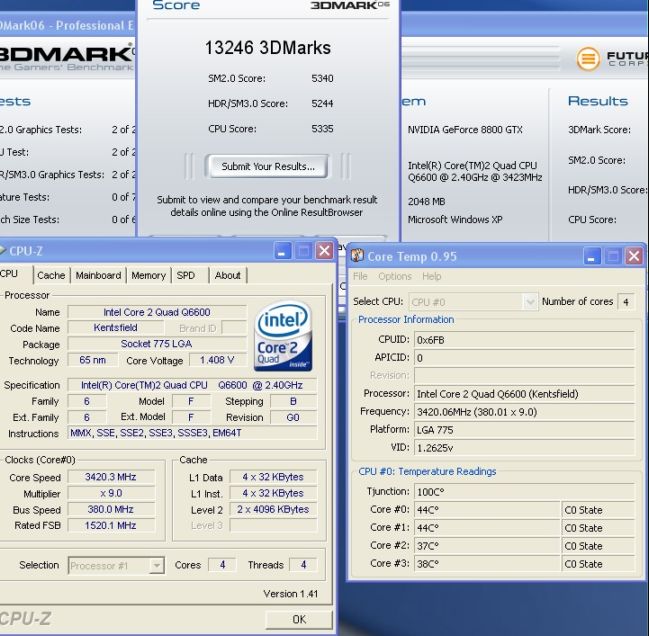Click the Level 2 cache value 2 x 4096 KBytes
The height and width of the screenshot is (636, 649).
click(273, 509)
